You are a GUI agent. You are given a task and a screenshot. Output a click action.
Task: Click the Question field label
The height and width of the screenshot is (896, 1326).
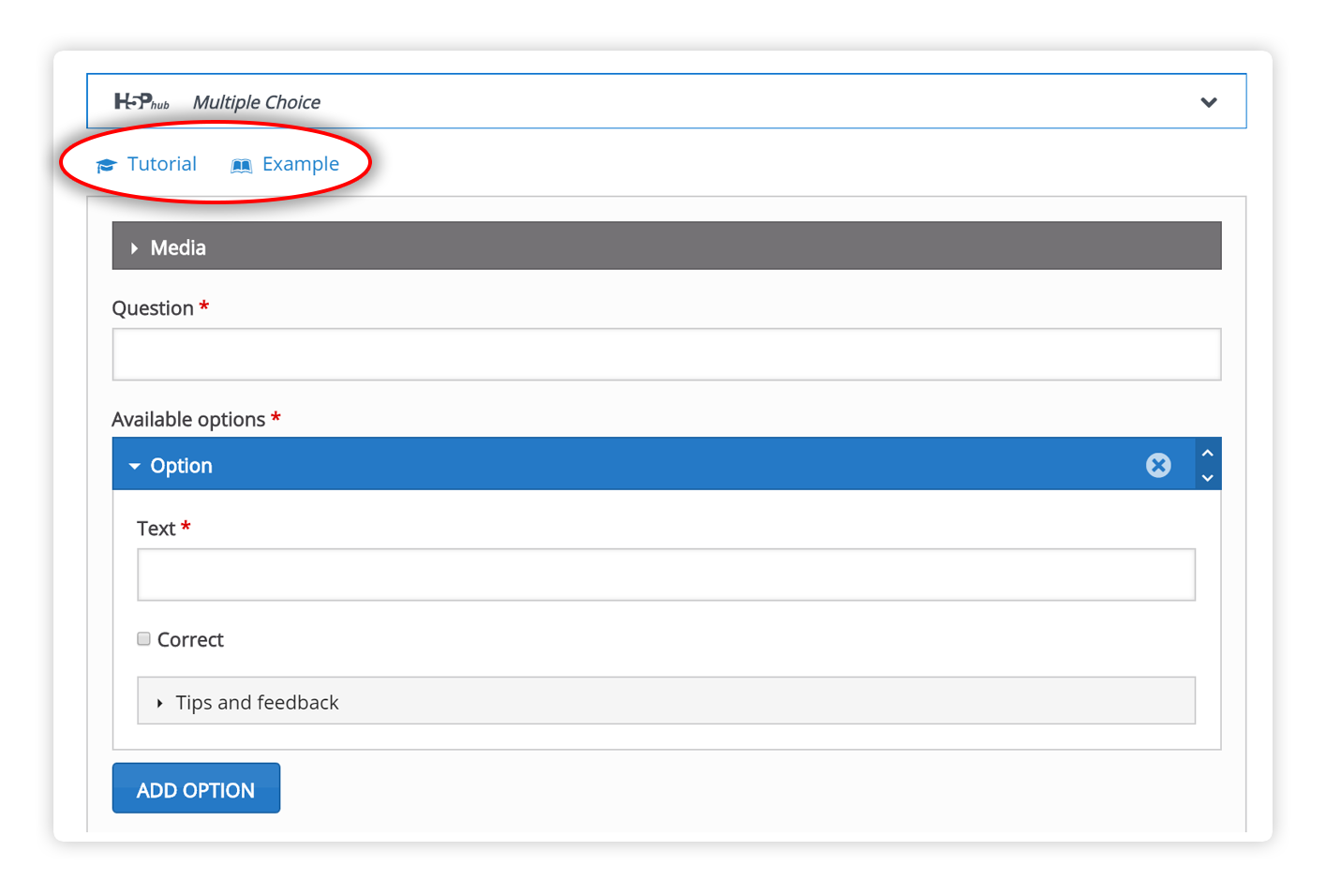[153, 308]
